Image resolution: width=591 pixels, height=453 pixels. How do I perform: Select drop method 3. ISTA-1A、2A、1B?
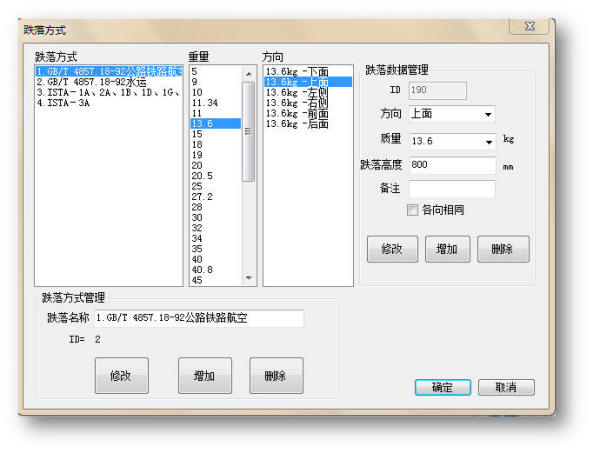pos(109,92)
